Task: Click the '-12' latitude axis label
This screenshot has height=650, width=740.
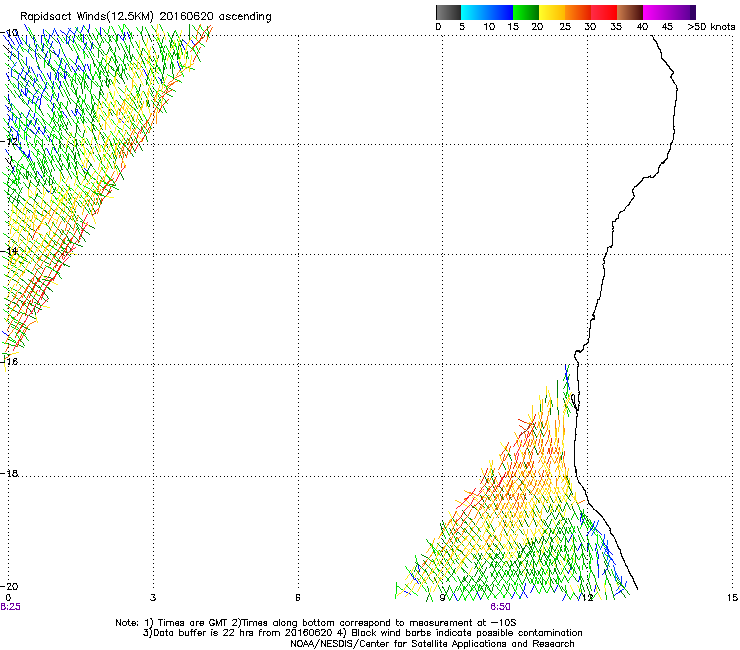Action: point(10,142)
